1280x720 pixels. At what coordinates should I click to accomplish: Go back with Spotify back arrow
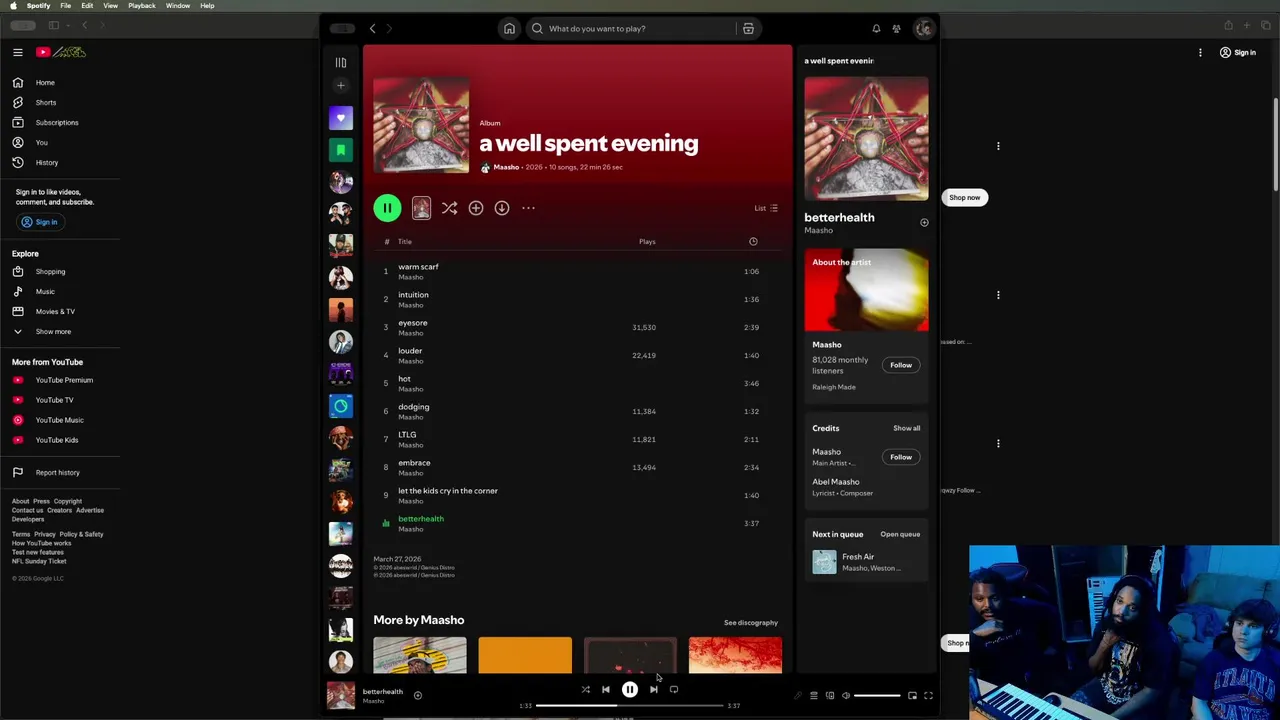pos(372,28)
